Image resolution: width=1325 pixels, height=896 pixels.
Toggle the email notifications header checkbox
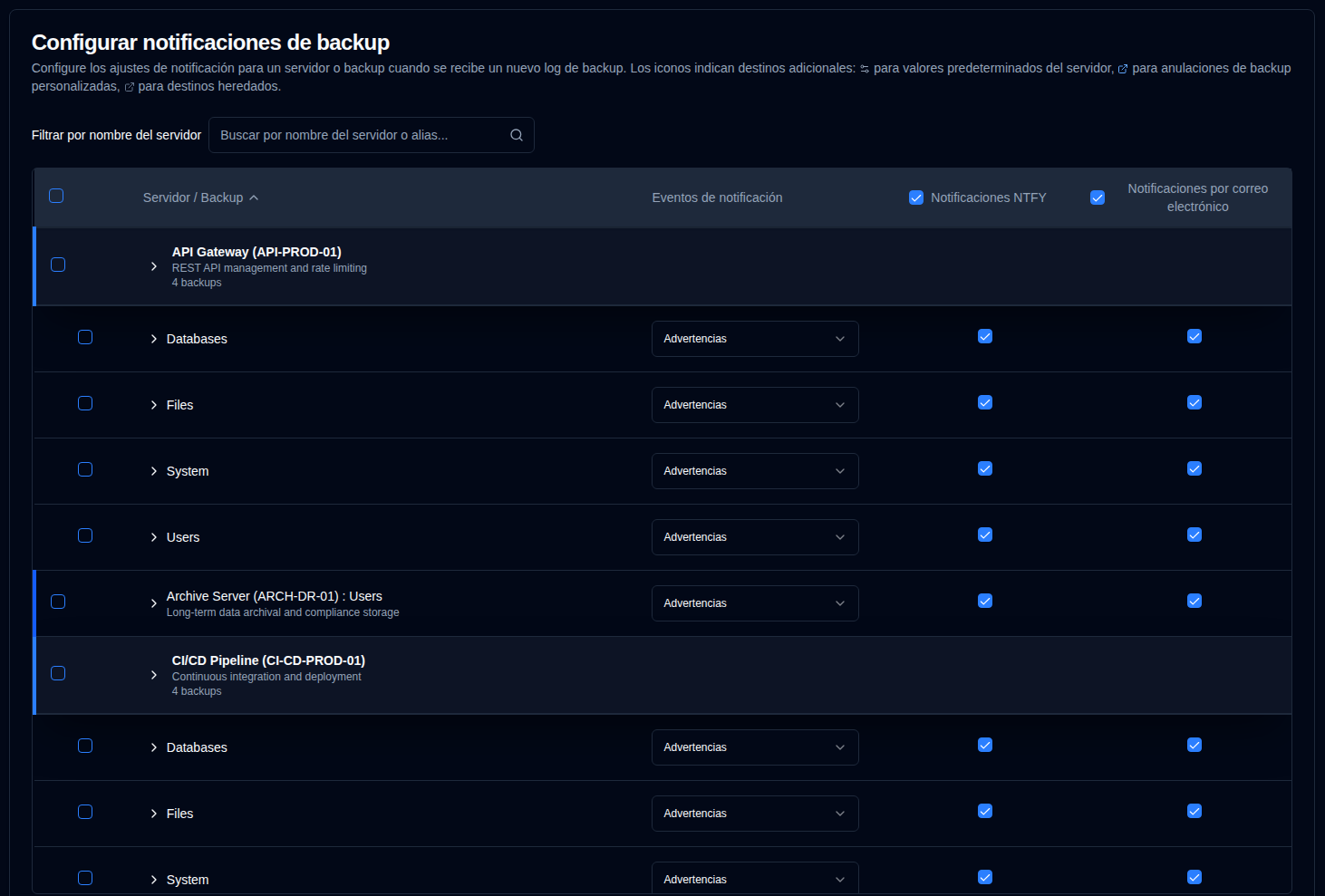(1098, 198)
